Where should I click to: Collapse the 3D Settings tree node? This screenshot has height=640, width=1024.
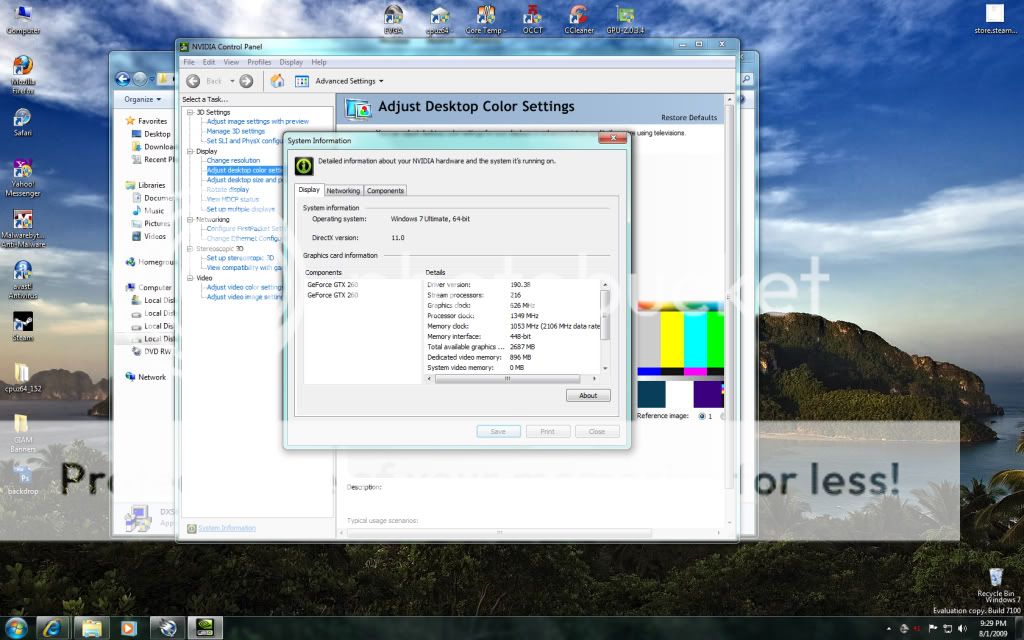tap(190, 112)
